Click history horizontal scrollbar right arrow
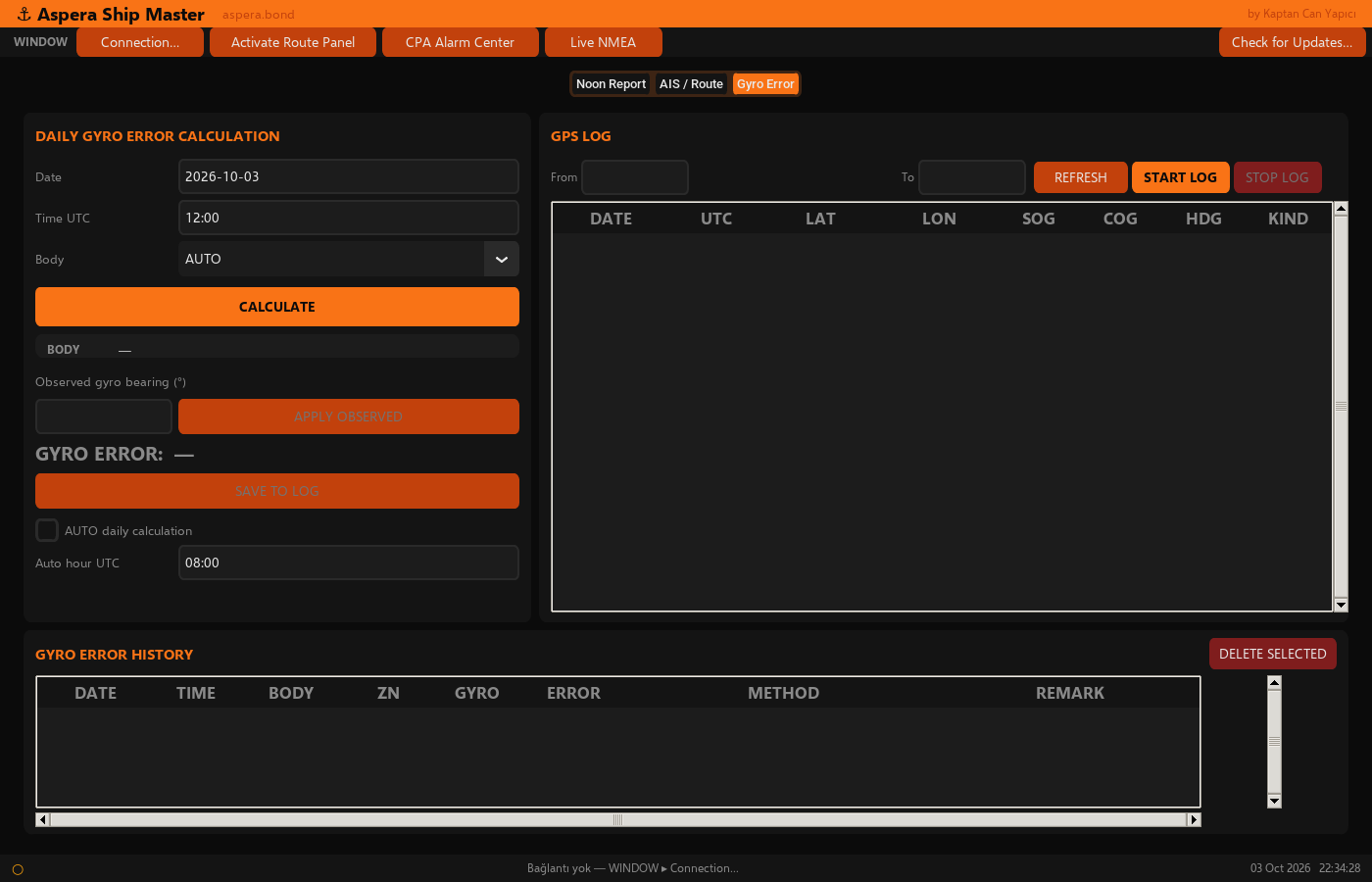The image size is (1372, 882). (x=1194, y=819)
